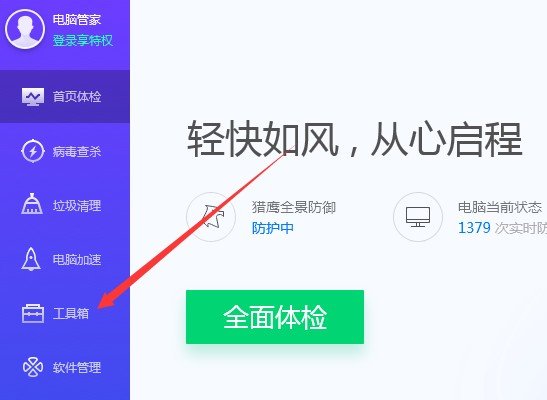Click the 登录享特权 login link
This screenshot has height=400, width=547.
point(83,40)
